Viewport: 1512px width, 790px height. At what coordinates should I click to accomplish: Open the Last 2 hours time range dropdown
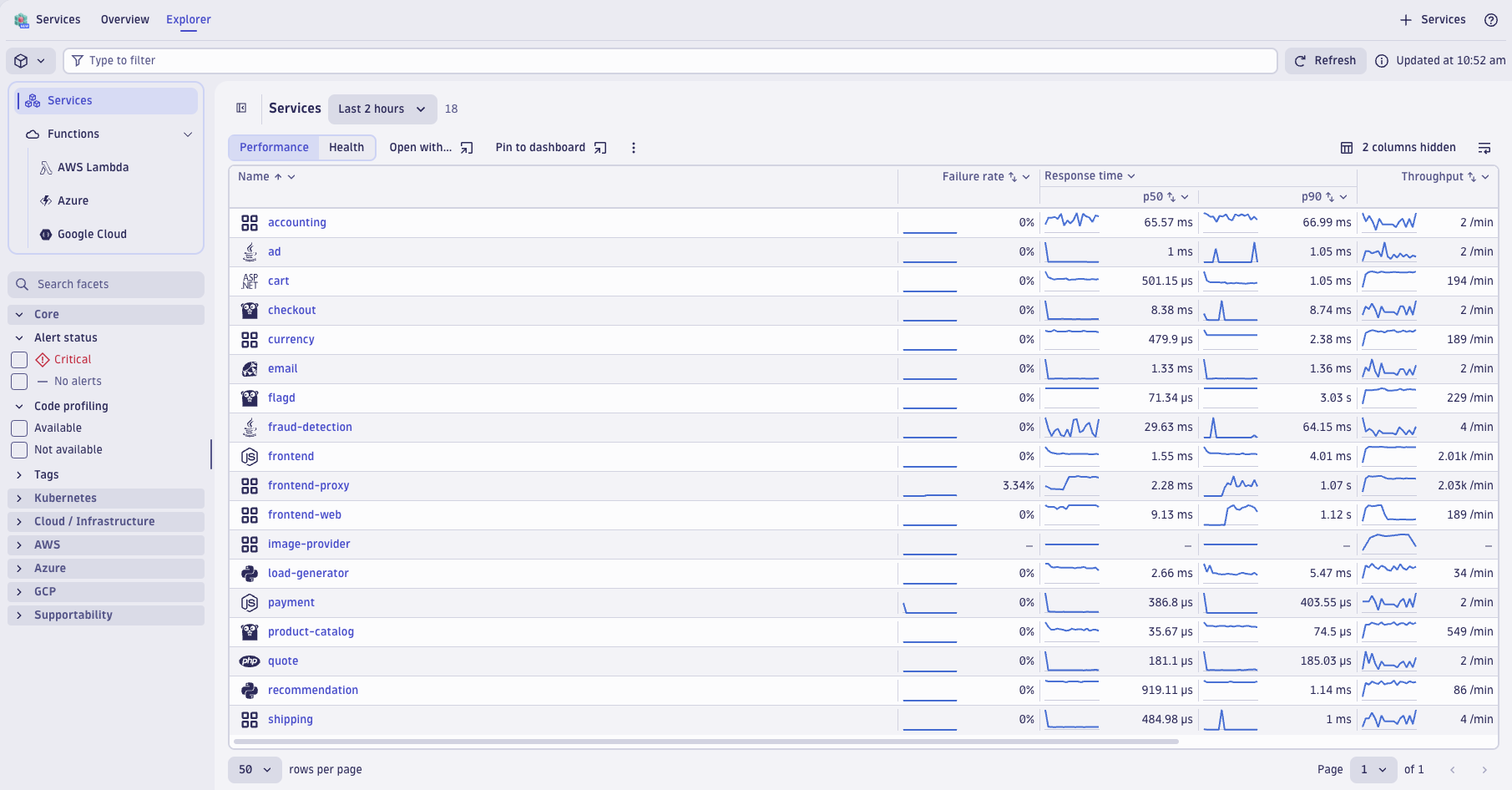click(x=382, y=109)
